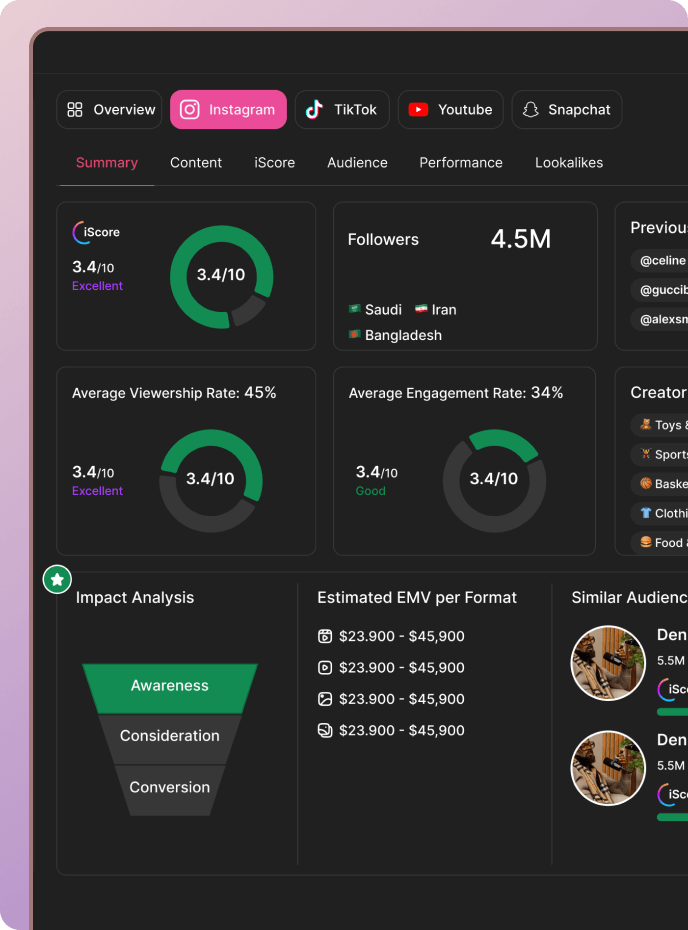Click the Youtube play icon
This screenshot has height=930, width=688.
(x=418, y=110)
